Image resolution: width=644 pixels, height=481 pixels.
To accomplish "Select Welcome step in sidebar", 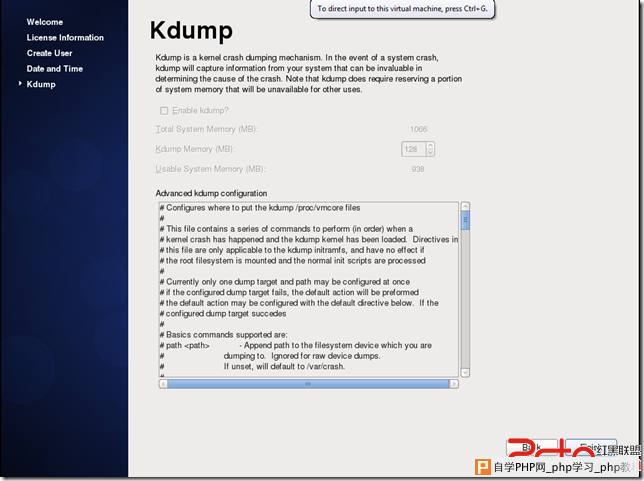I will pyautogui.click(x=45, y=22).
